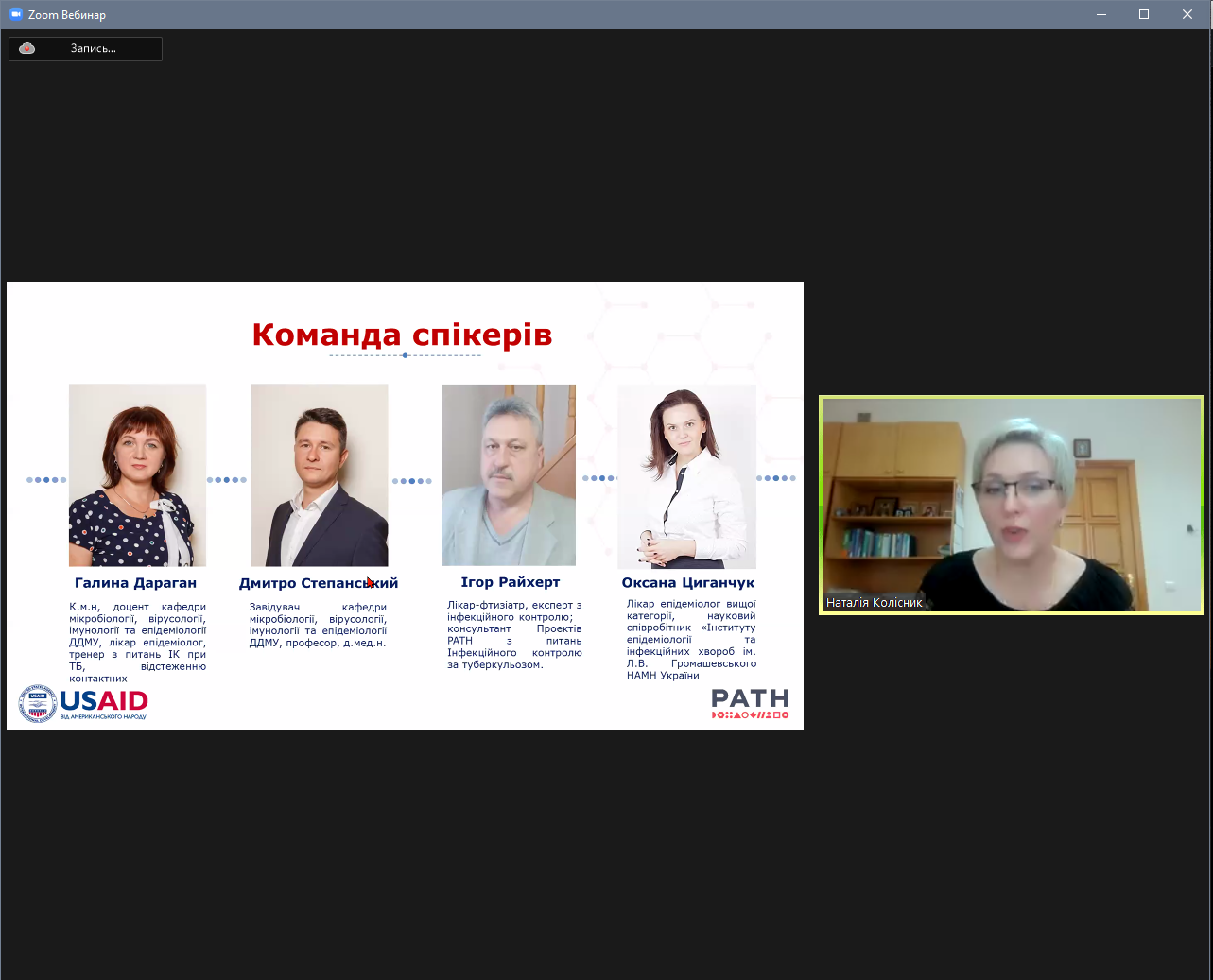1213x980 pixels.
Task: Click the red cursor arrow on slide
Action: (x=371, y=583)
